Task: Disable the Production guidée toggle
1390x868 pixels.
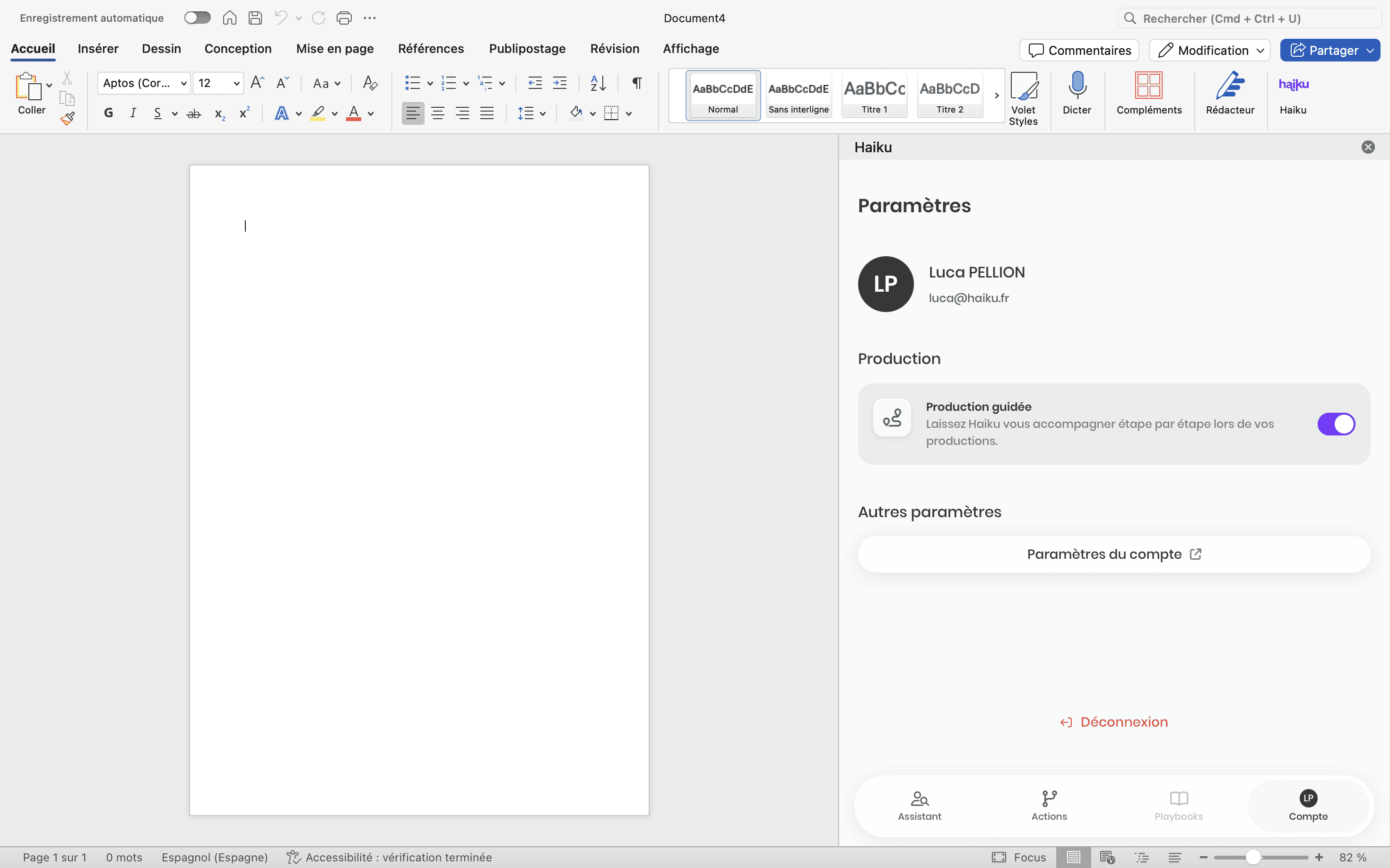Action: coord(1336,424)
